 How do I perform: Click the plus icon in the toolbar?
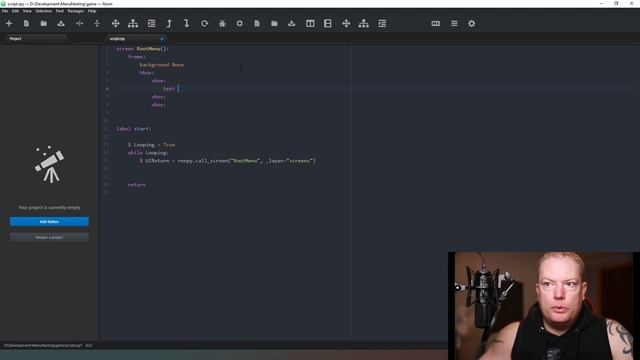(x=9, y=24)
